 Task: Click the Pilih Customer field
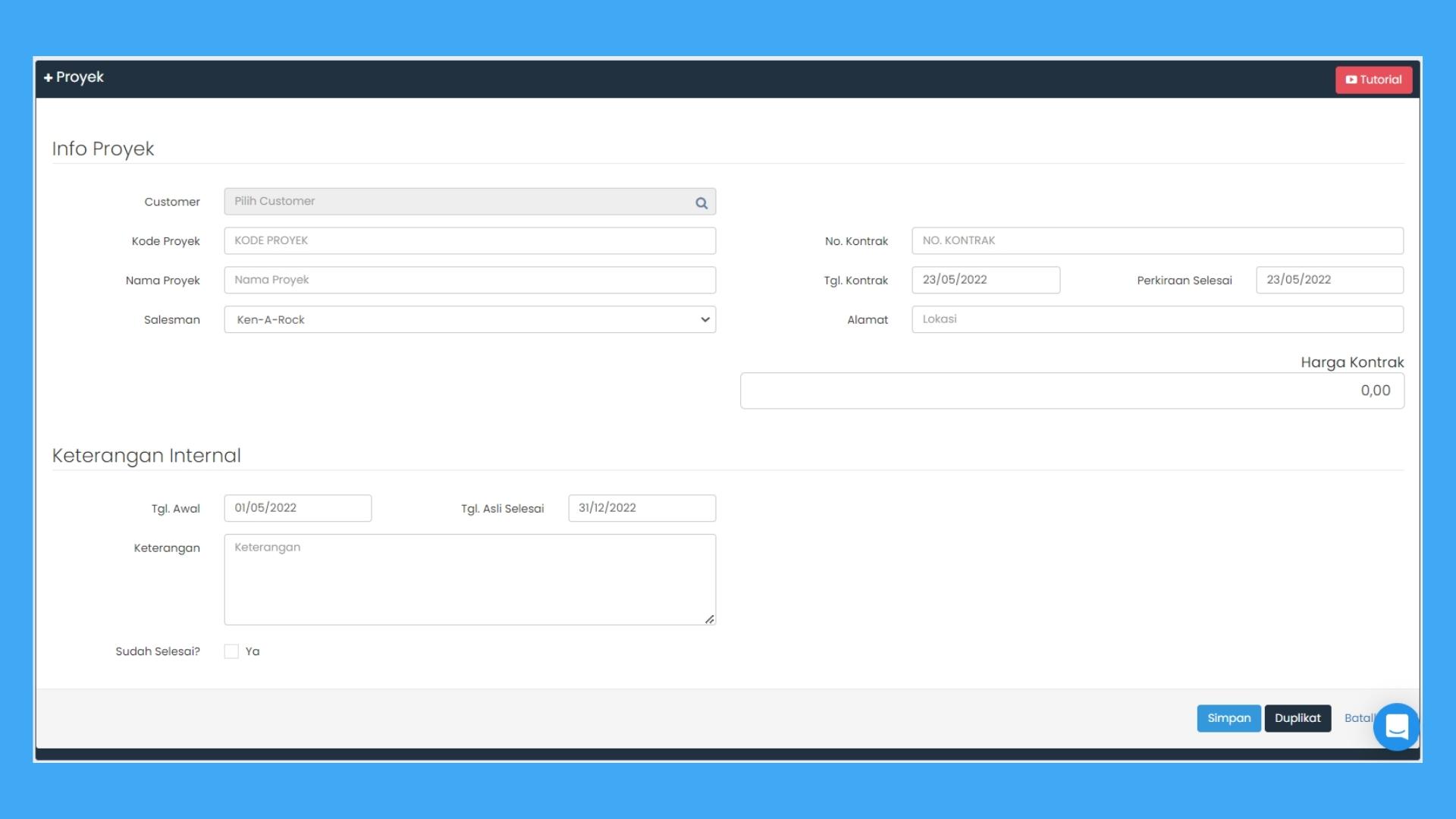point(469,202)
